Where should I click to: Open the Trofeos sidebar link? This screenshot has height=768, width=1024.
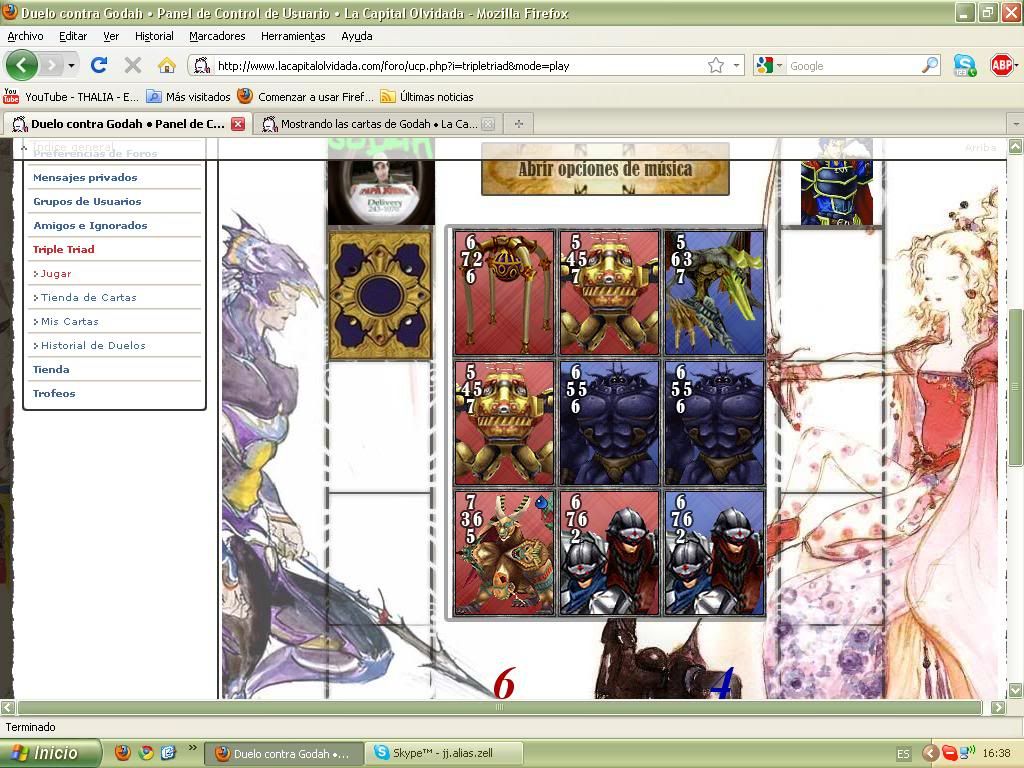point(54,394)
